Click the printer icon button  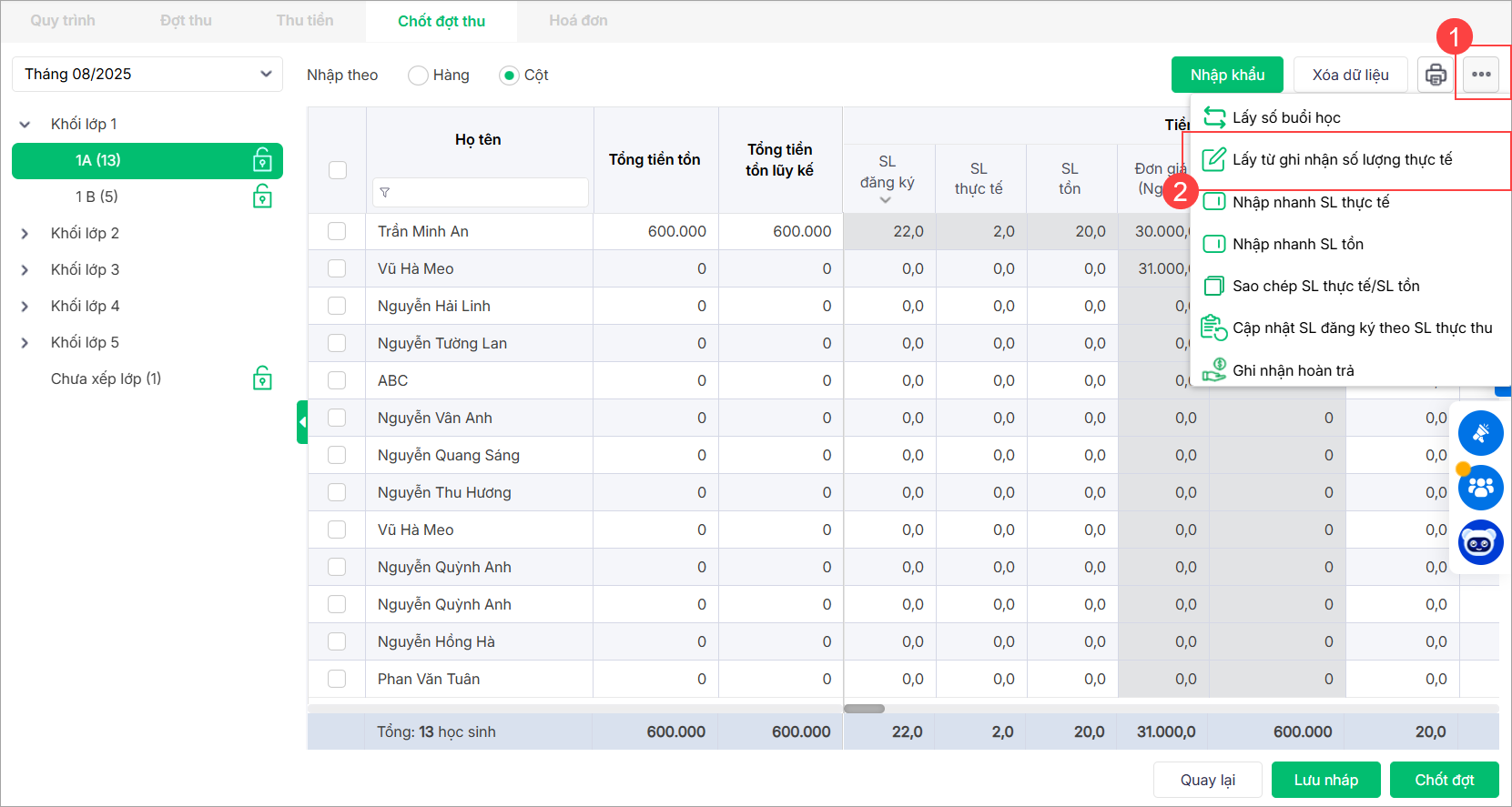[1436, 75]
